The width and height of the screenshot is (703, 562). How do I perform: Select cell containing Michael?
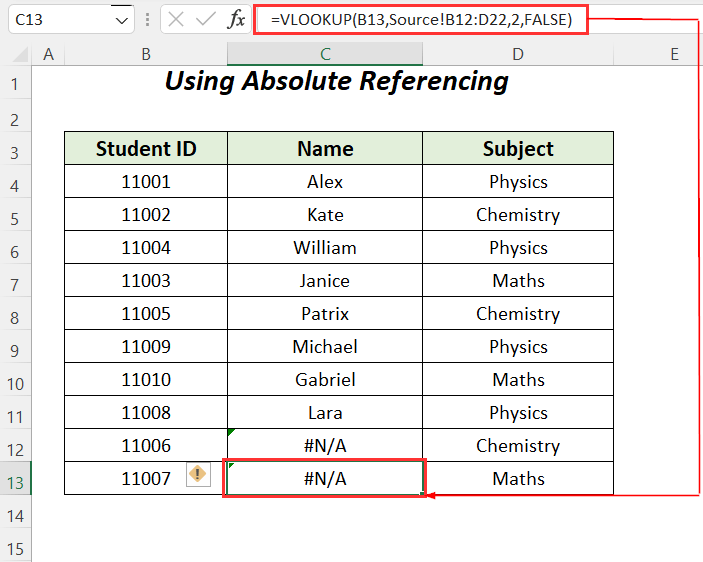pos(325,346)
